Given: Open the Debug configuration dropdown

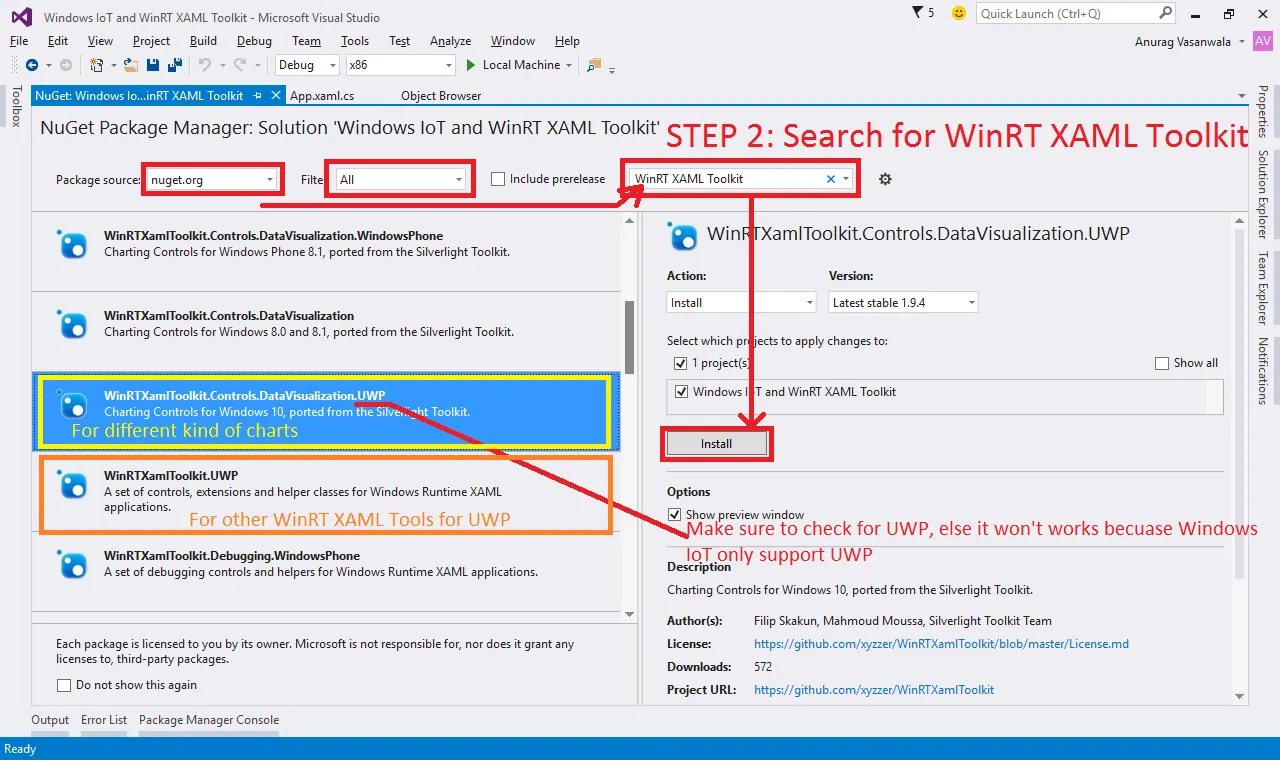Looking at the screenshot, I should 308,65.
